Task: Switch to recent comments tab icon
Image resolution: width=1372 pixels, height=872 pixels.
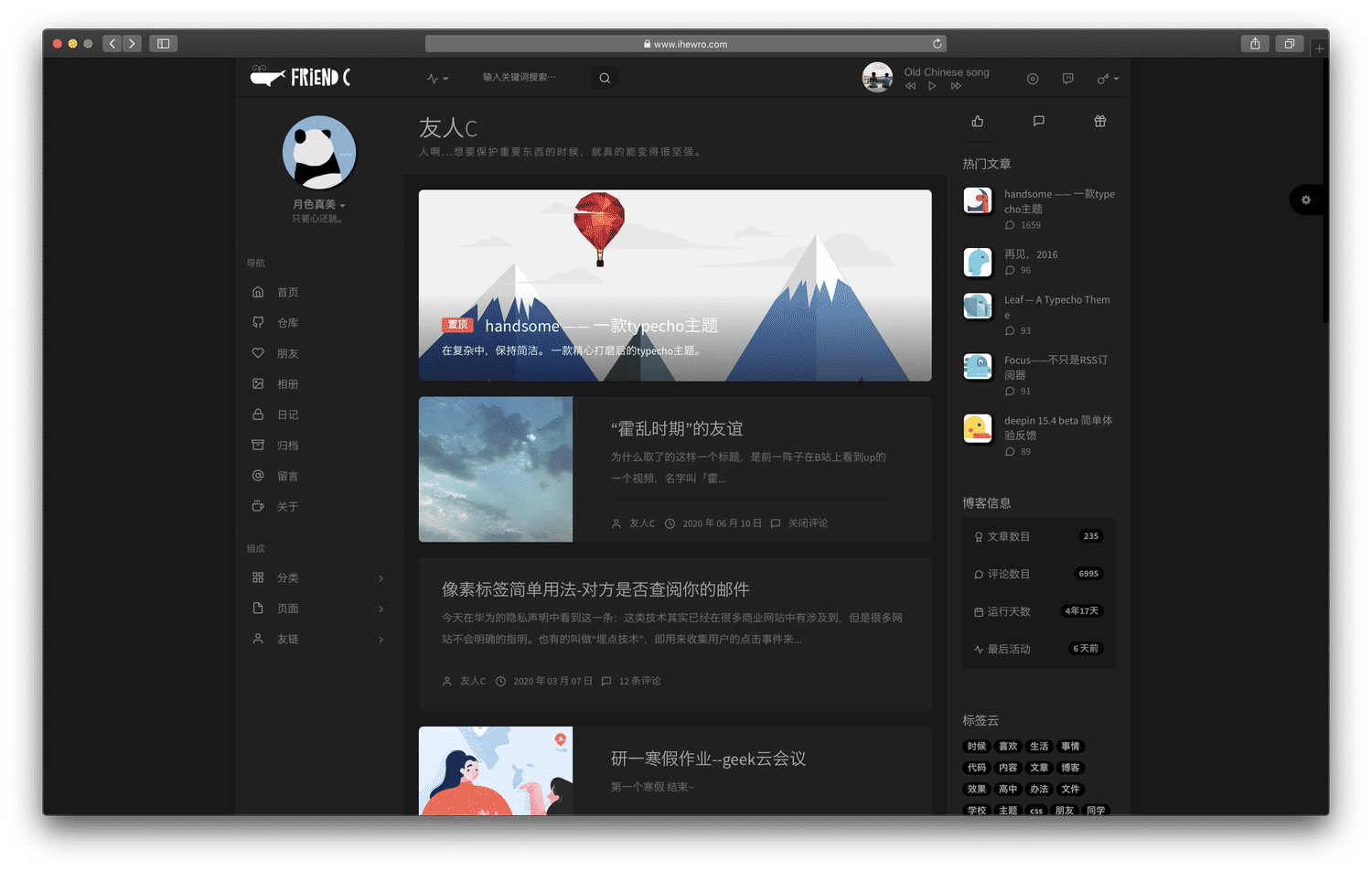Action: pyautogui.click(x=1039, y=121)
